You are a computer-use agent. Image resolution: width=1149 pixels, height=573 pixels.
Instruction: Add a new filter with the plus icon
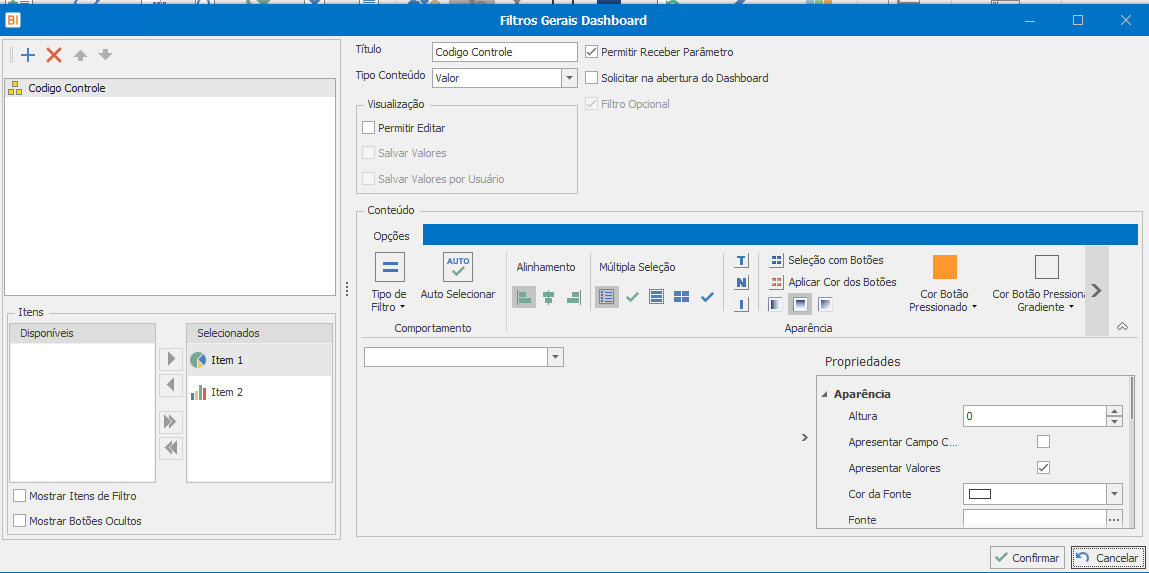coord(28,55)
